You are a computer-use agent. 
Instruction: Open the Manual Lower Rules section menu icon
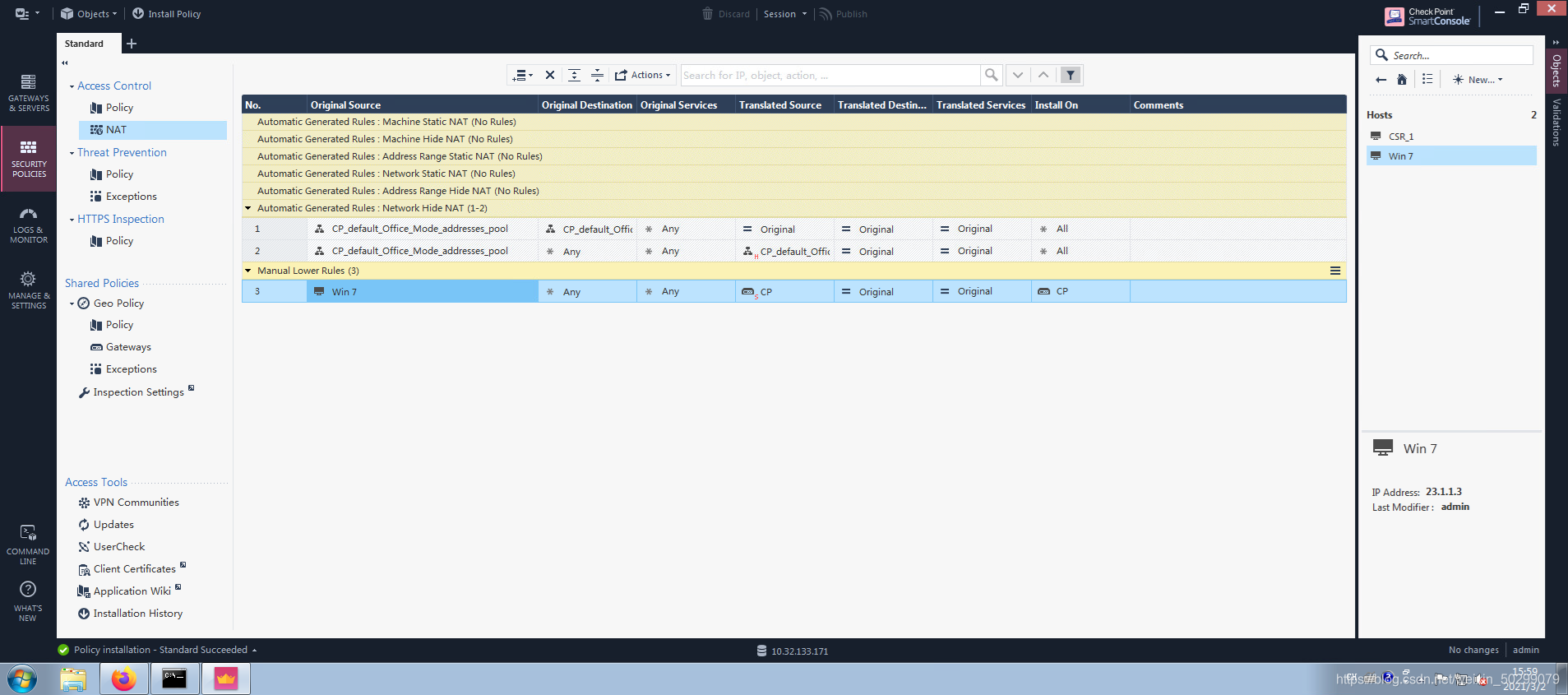click(1335, 271)
